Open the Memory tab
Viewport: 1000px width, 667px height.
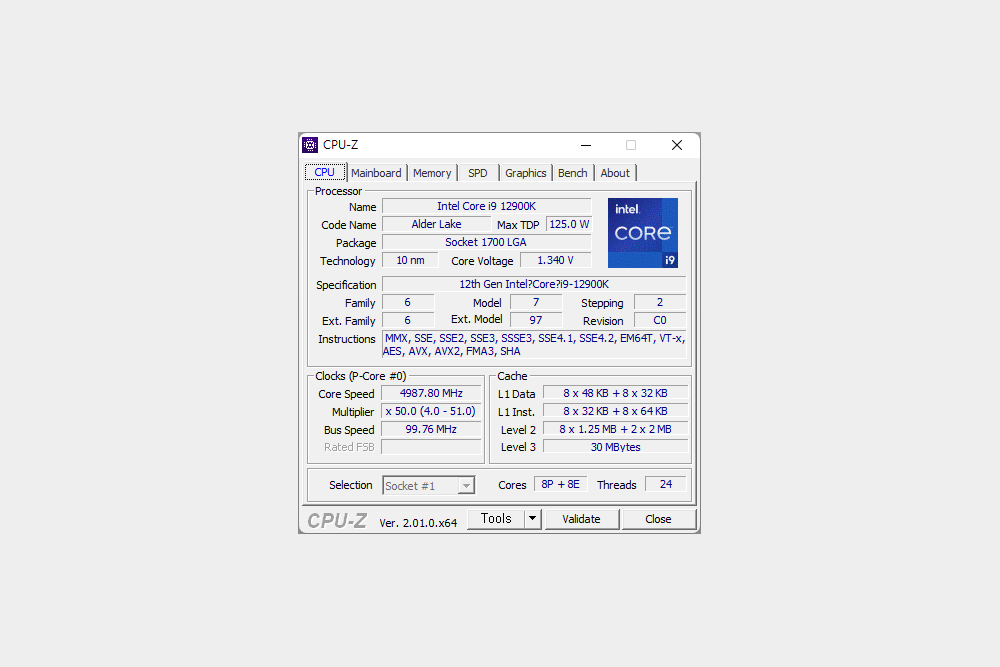(432, 173)
